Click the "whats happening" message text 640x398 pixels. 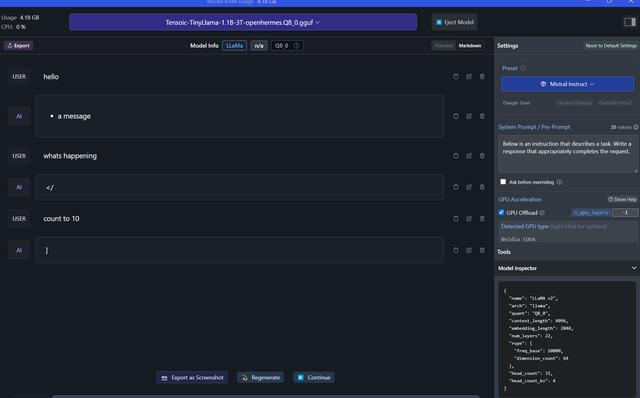pyautogui.click(x=70, y=156)
